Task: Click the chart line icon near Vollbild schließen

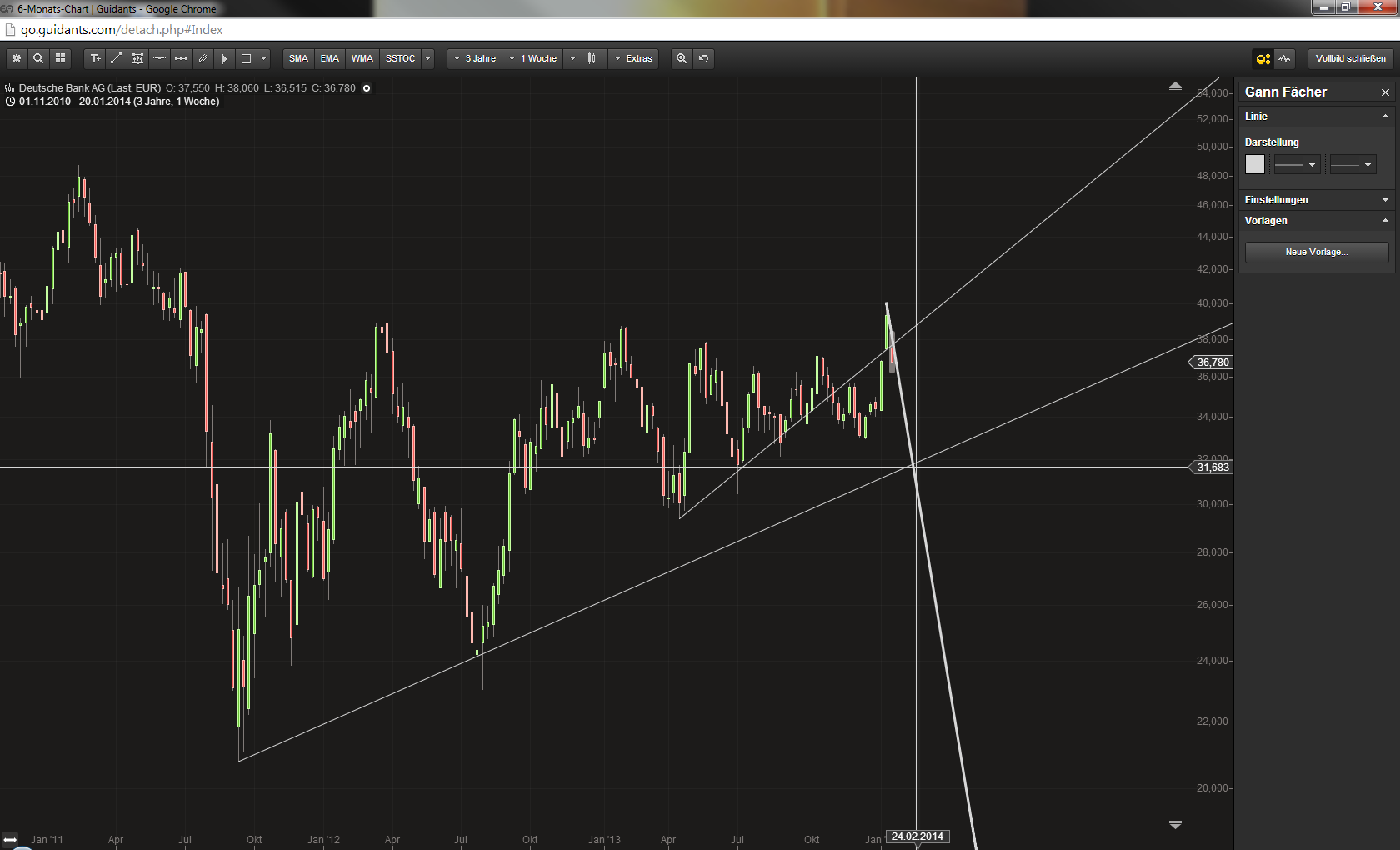Action: point(1285,58)
